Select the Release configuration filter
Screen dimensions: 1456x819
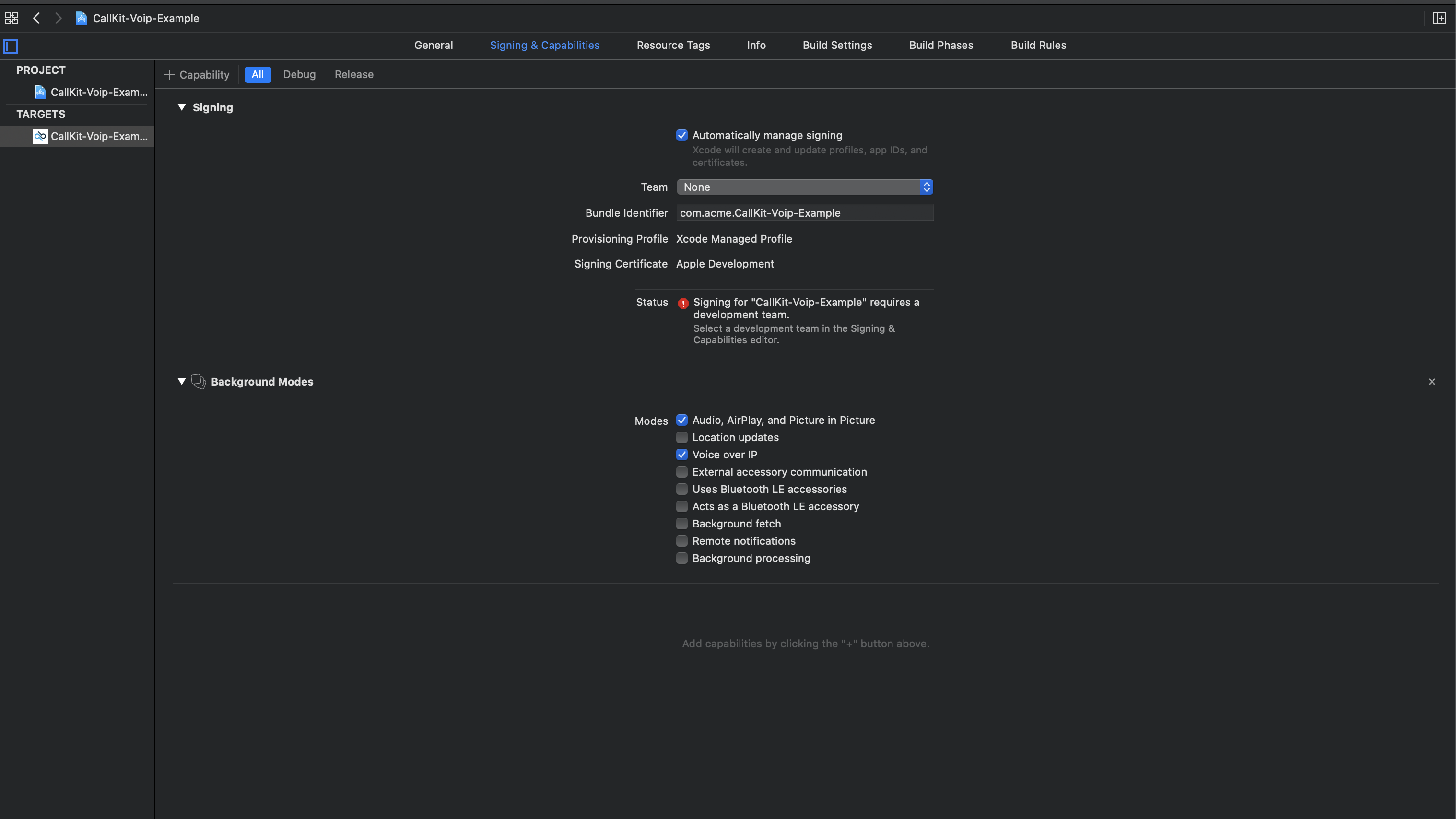tap(354, 75)
